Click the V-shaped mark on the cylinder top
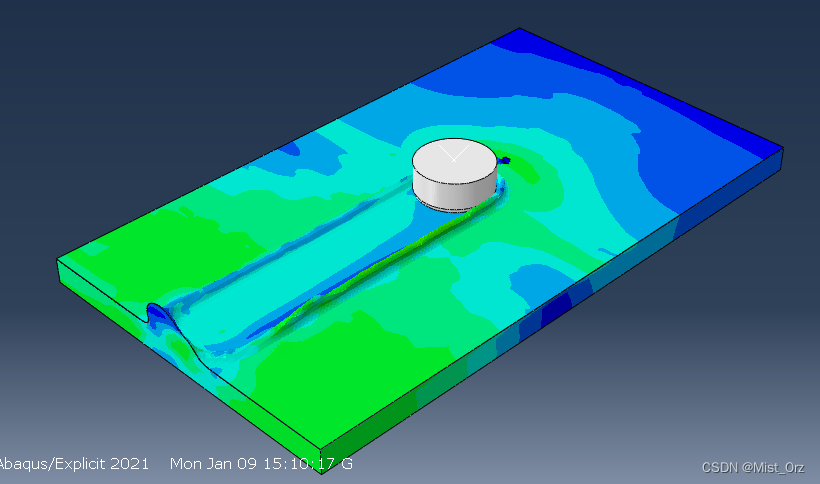Viewport: 820px width, 484px height. tap(453, 154)
